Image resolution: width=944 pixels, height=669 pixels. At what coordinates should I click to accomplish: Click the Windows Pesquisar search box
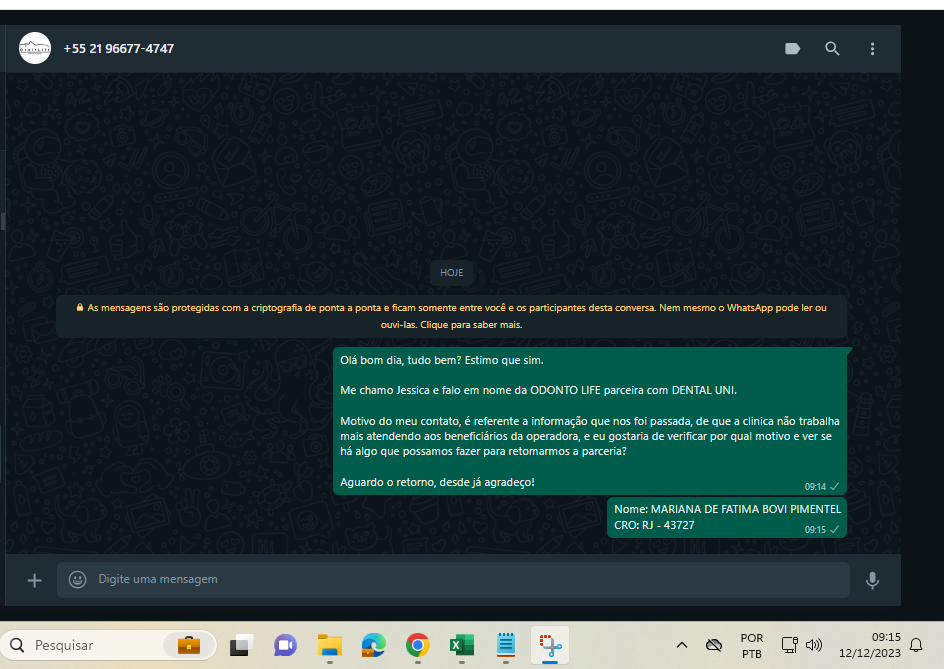[x=108, y=645]
